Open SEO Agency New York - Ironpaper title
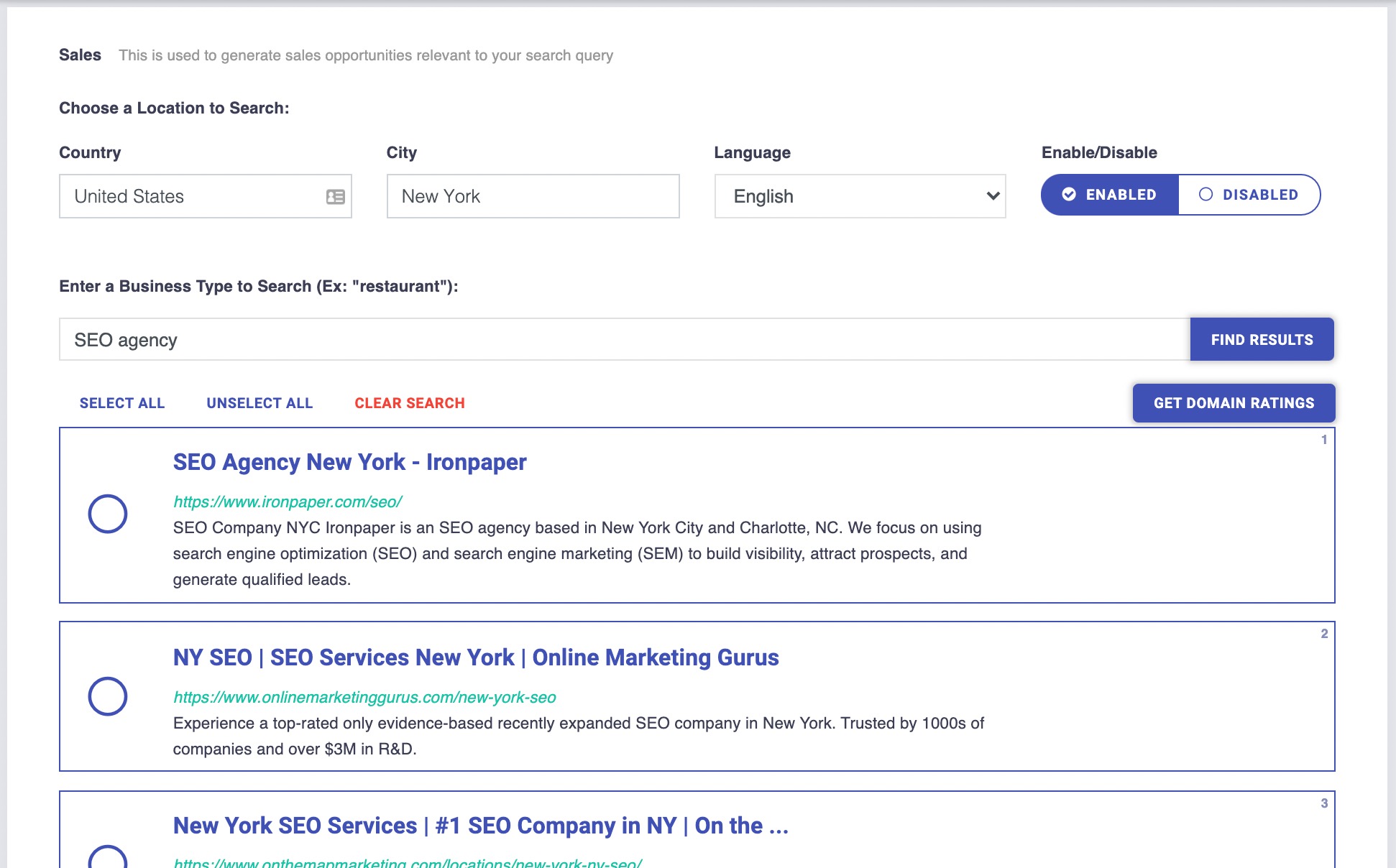 click(x=349, y=462)
